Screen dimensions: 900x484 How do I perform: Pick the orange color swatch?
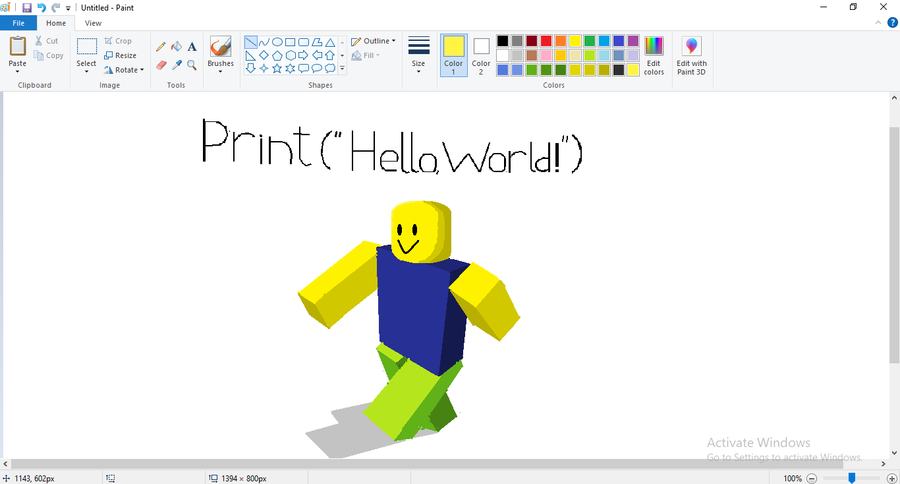pyautogui.click(x=561, y=41)
